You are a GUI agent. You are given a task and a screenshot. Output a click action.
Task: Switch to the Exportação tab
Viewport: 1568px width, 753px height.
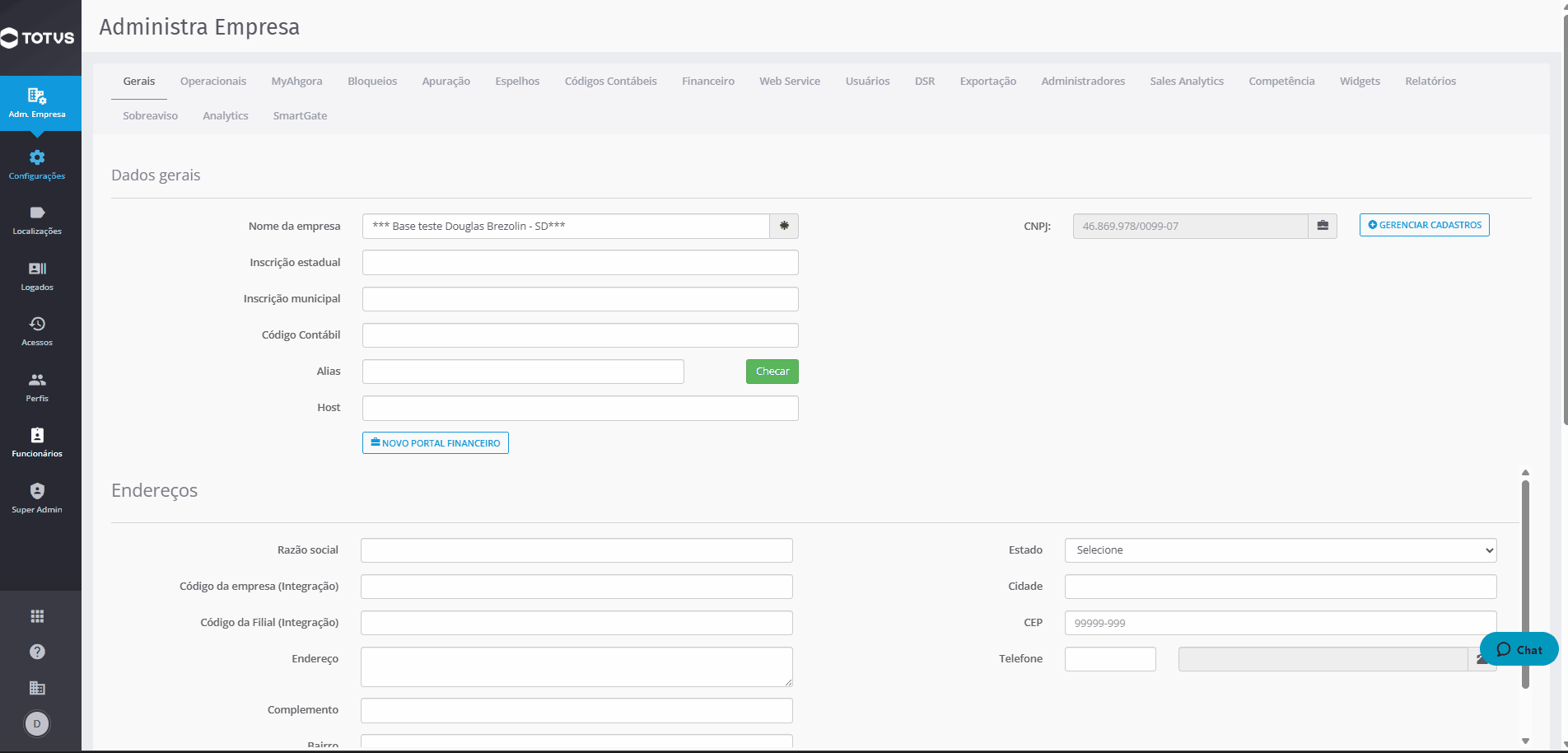[x=988, y=81]
